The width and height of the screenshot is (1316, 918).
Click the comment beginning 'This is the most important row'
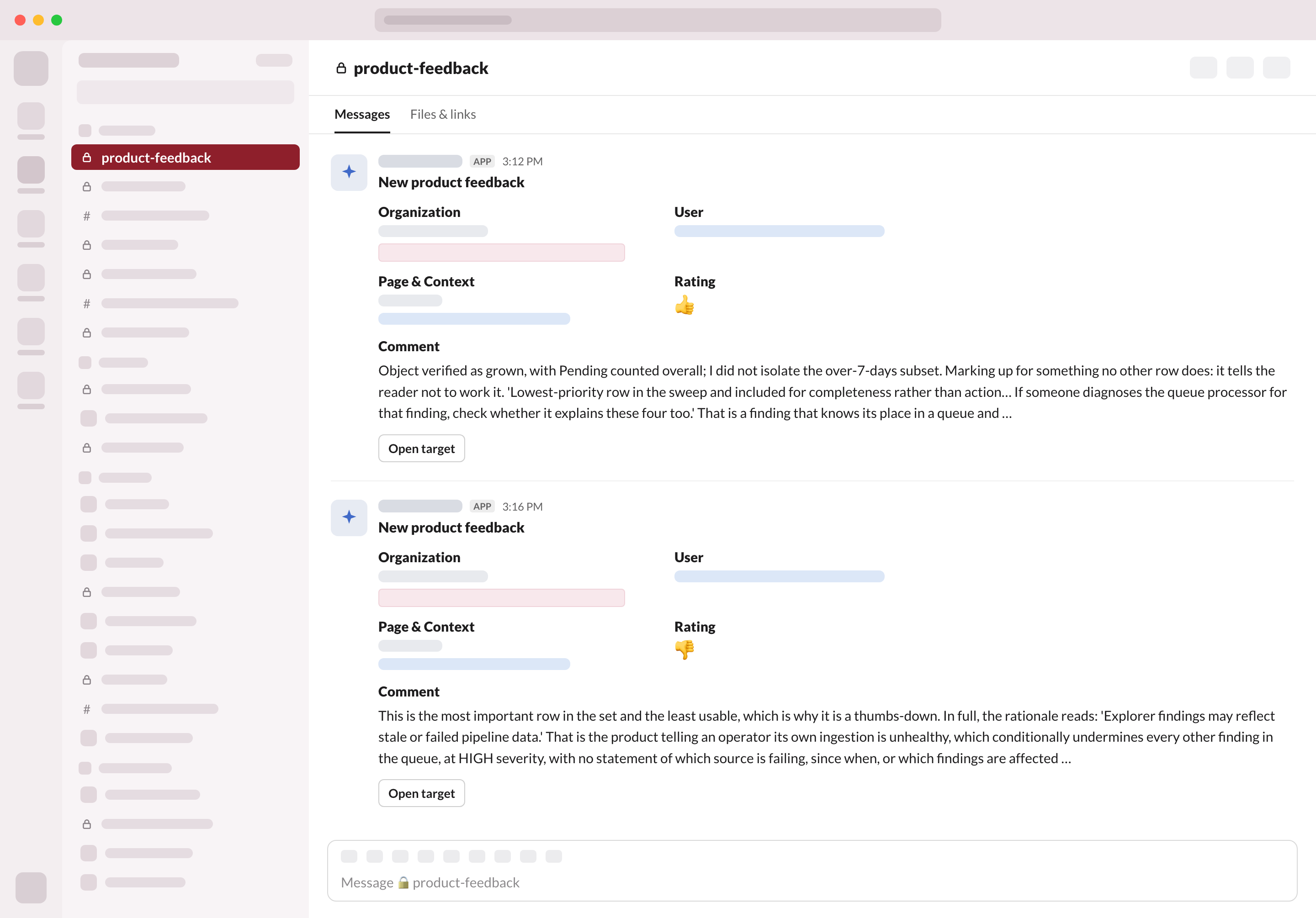pos(826,737)
